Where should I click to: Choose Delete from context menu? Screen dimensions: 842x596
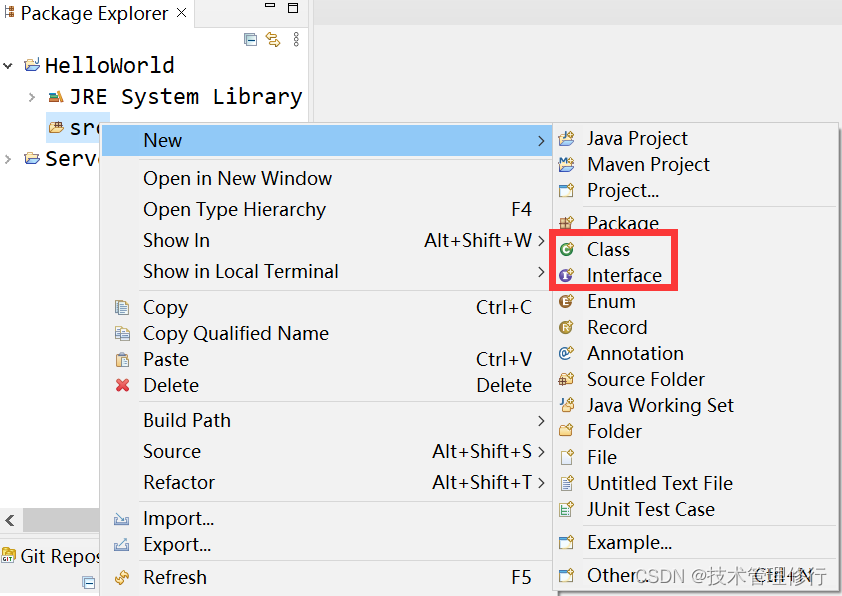(x=326, y=386)
